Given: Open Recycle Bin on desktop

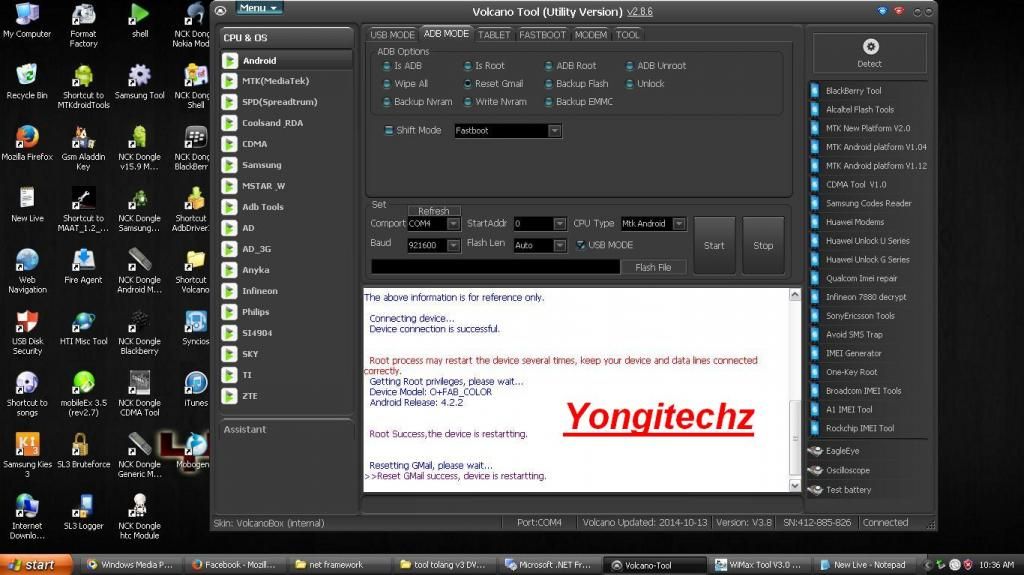Looking at the screenshot, I should [27, 82].
